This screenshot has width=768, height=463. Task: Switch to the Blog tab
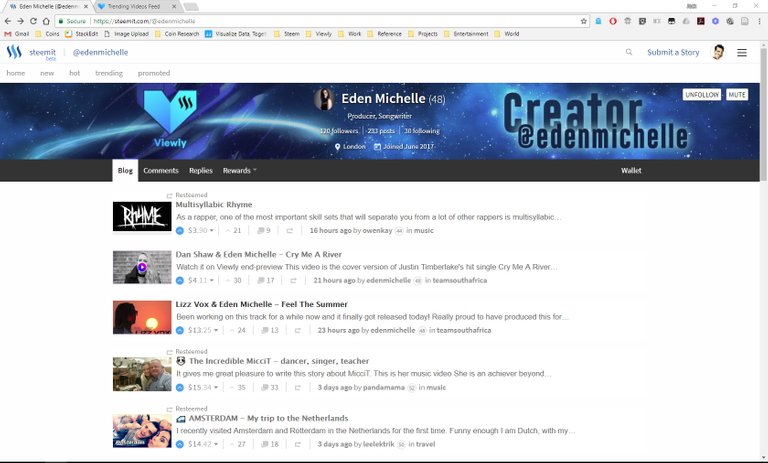125,171
